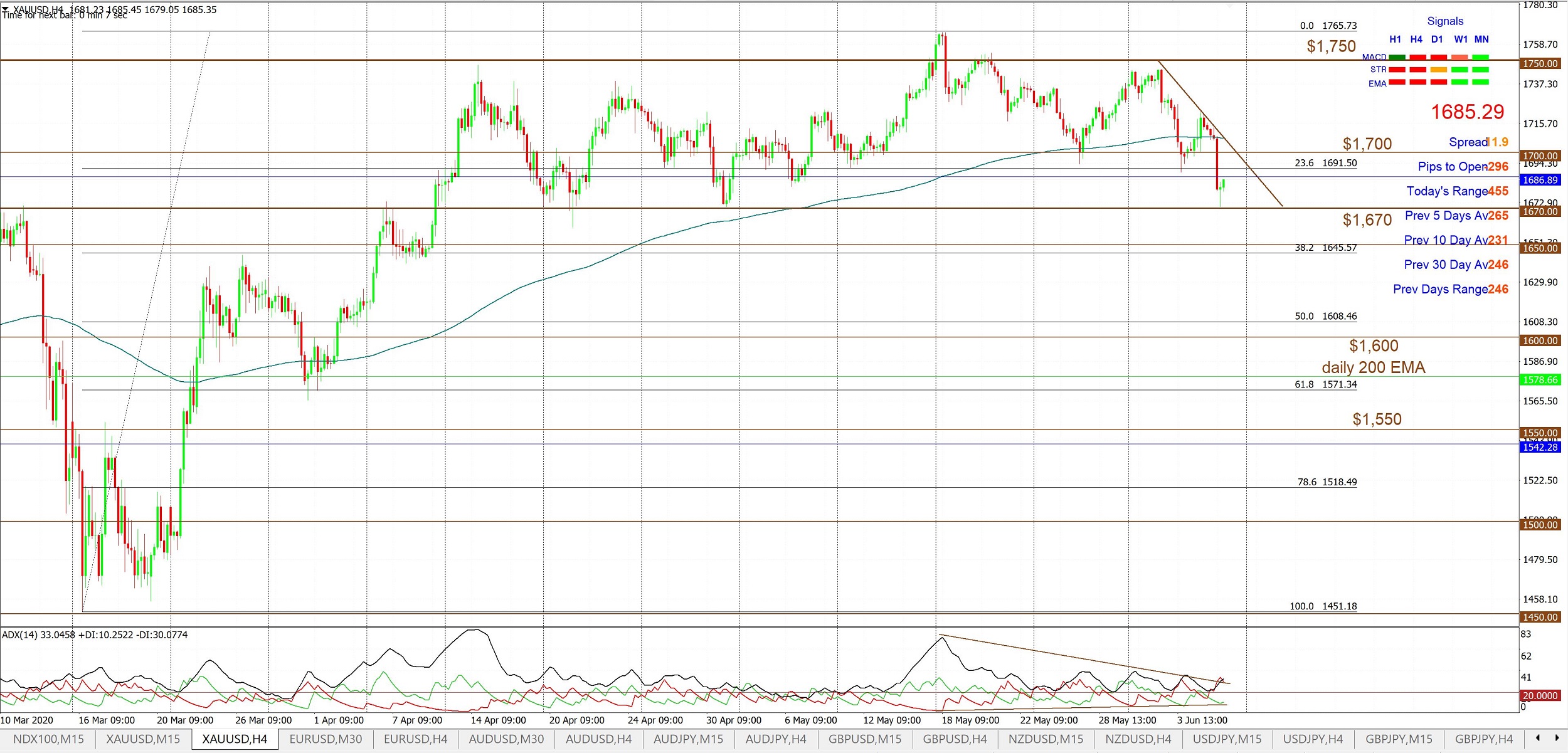Image resolution: width=1568 pixels, height=753 pixels.
Task: Switch to the USDJPY,M15 tab
Action: pyautogui.click(x=1227, y=739)
